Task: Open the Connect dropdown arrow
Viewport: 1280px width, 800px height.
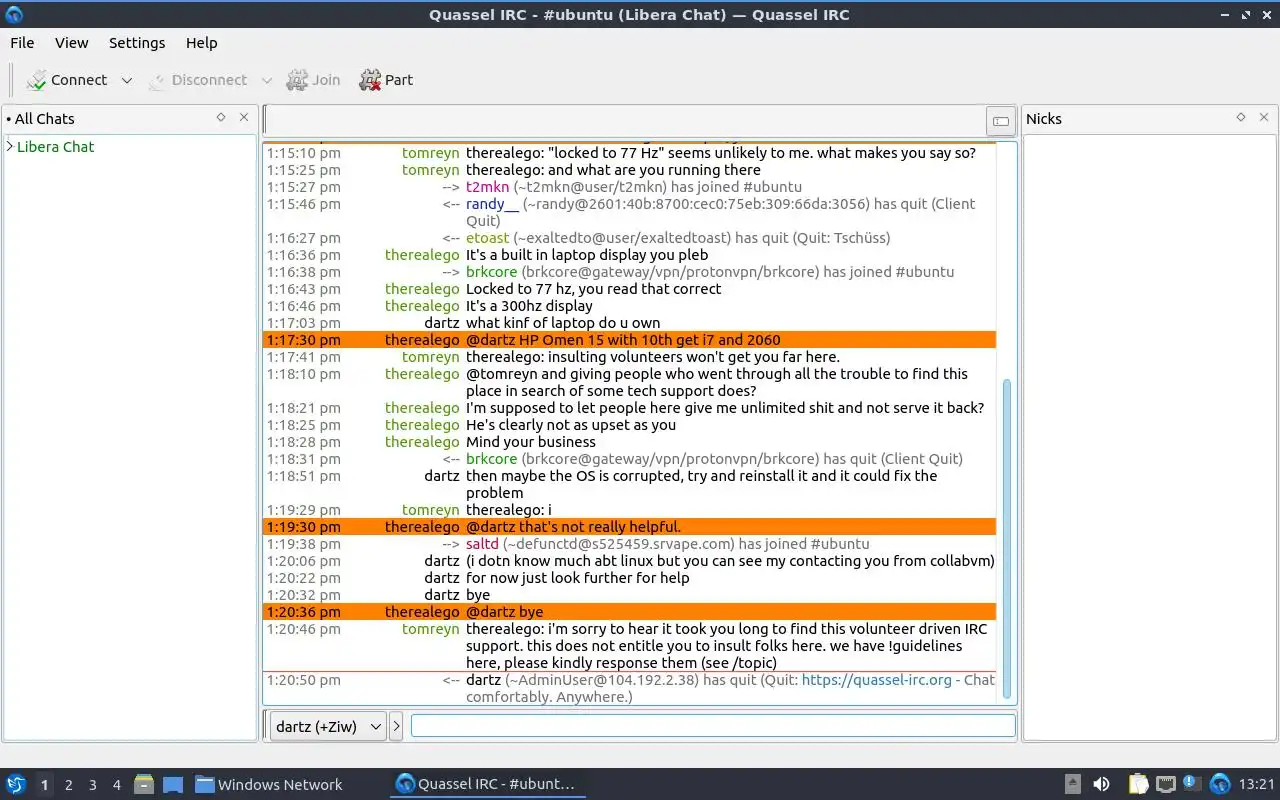Action: [127, 80]
